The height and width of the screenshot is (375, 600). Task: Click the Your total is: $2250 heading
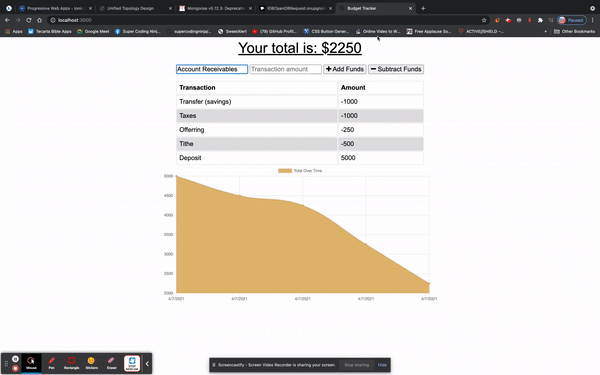[x=300, y=48]
